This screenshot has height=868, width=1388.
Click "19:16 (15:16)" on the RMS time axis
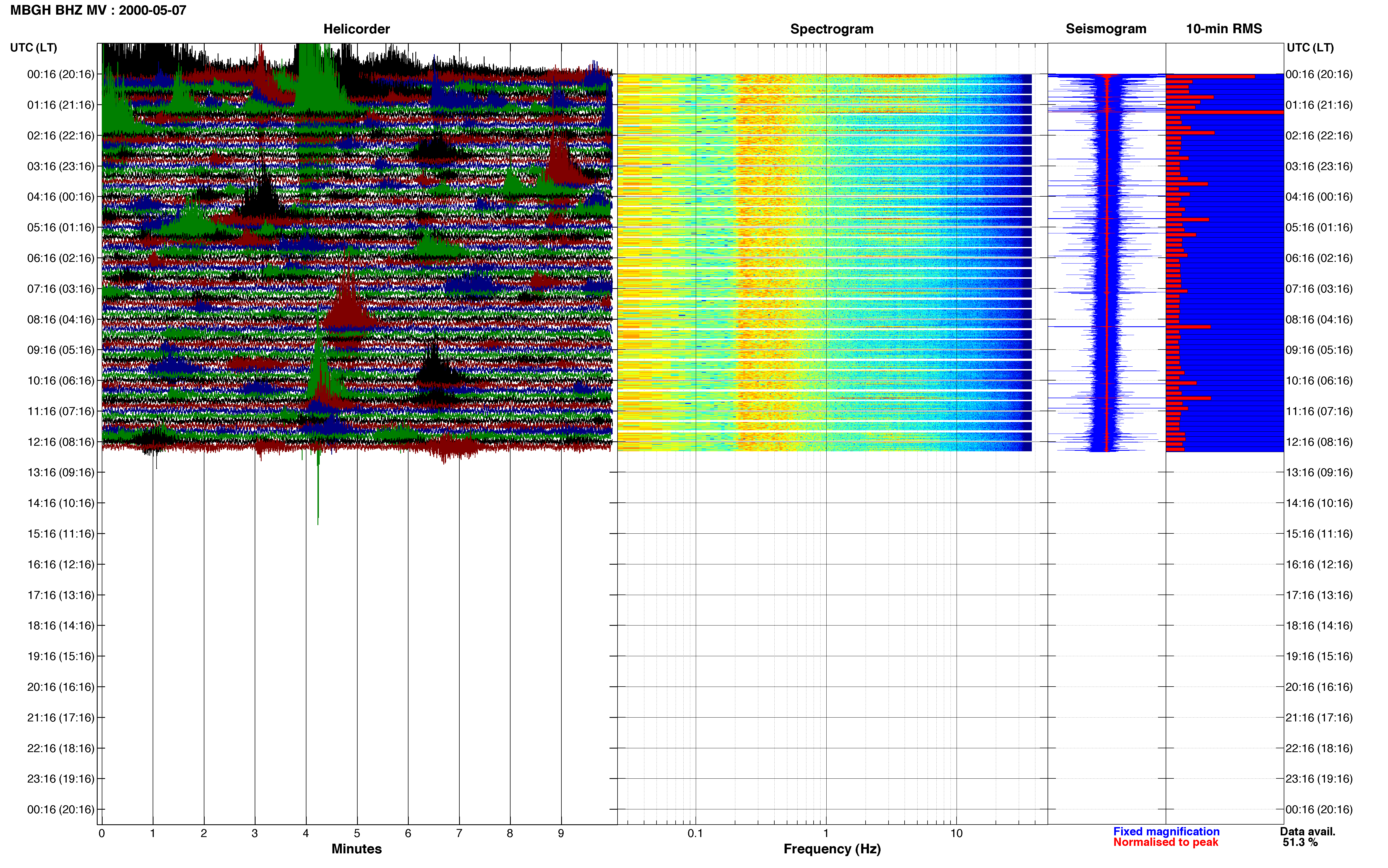click(1319, 656)
